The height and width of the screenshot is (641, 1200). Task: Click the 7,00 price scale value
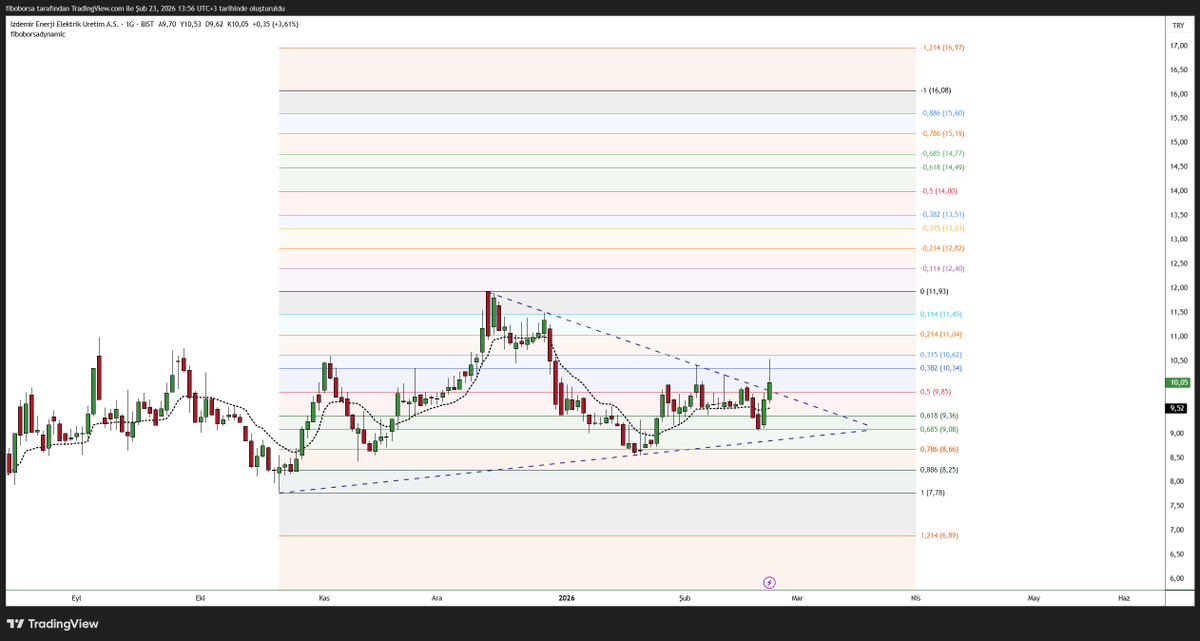(1178, 530)
